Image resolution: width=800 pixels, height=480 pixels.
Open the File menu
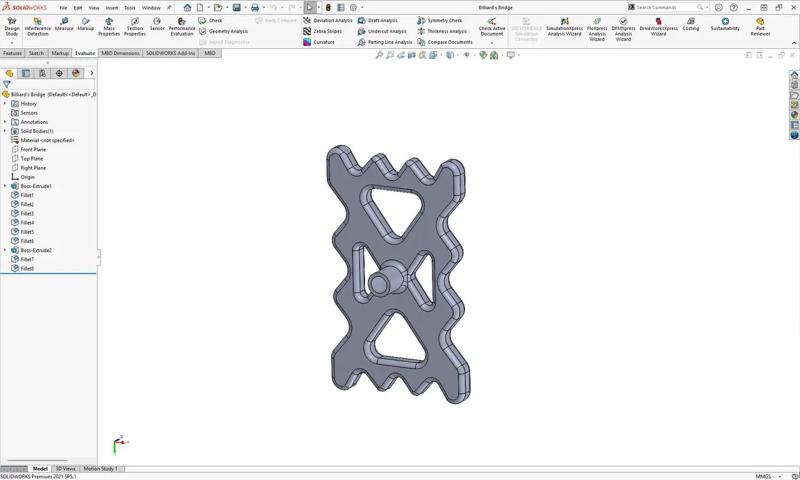[63, 8]
